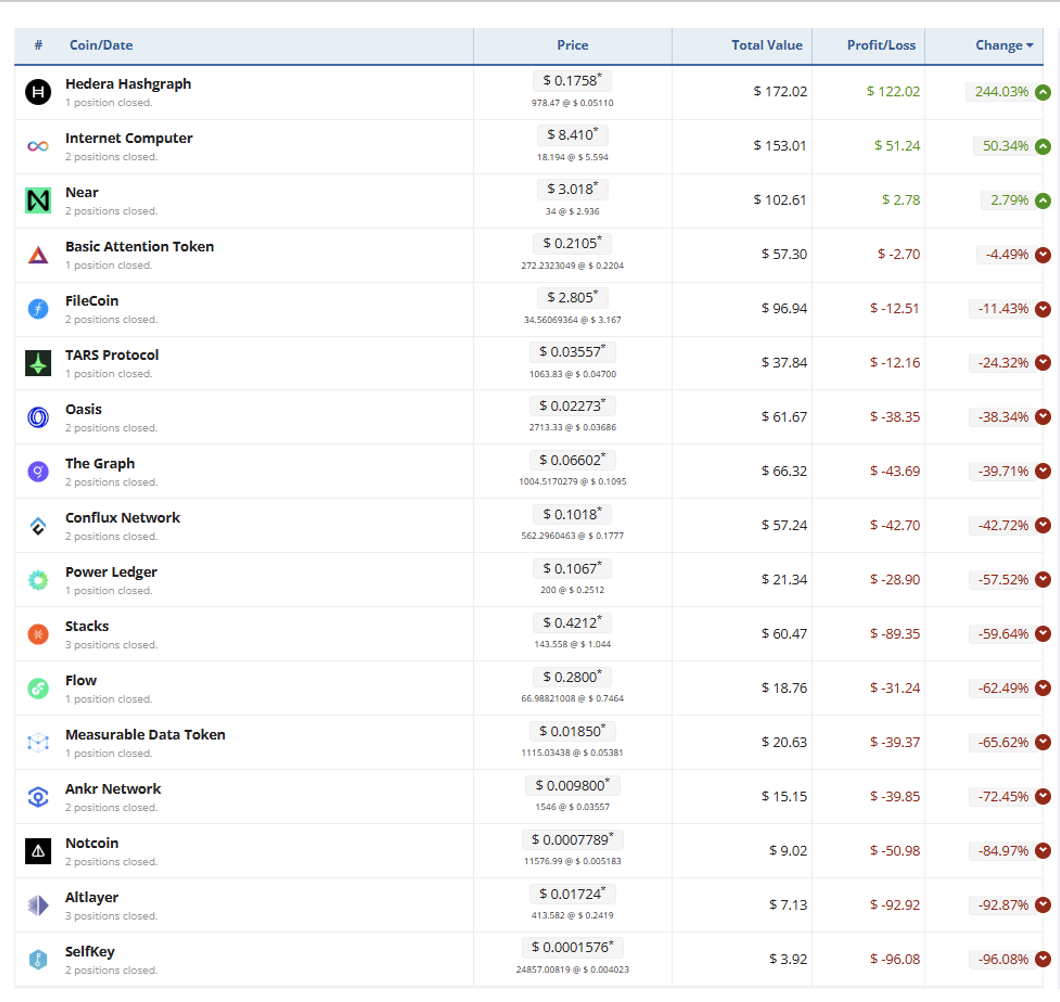
Task: Click the Basic Attention Token triangle icon
Action: pyautogui.click(x=38, y=255)
